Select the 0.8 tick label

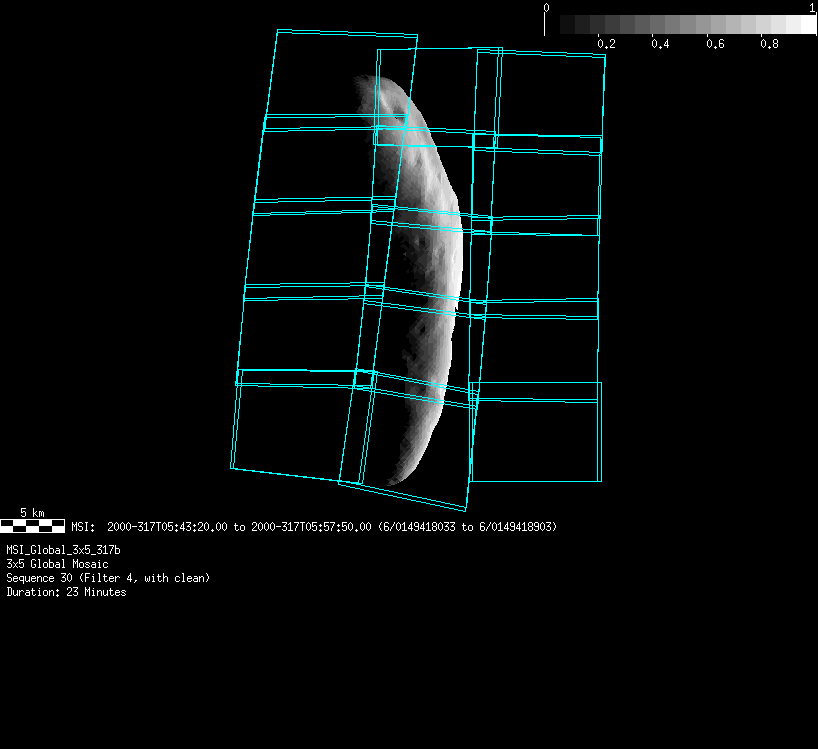coord(769,45)
